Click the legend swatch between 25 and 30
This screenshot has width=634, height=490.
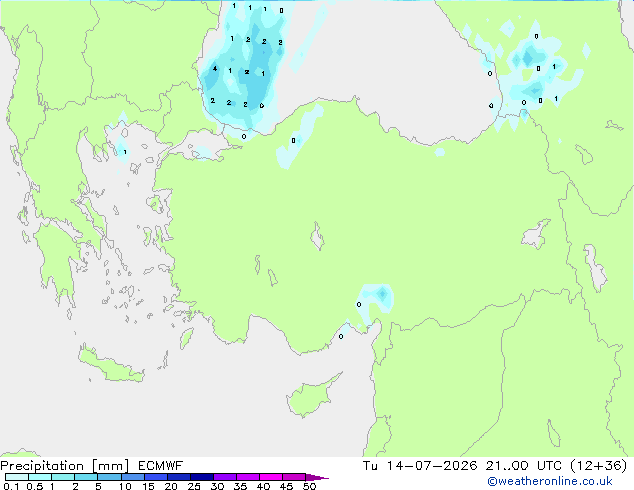[201, 477]
